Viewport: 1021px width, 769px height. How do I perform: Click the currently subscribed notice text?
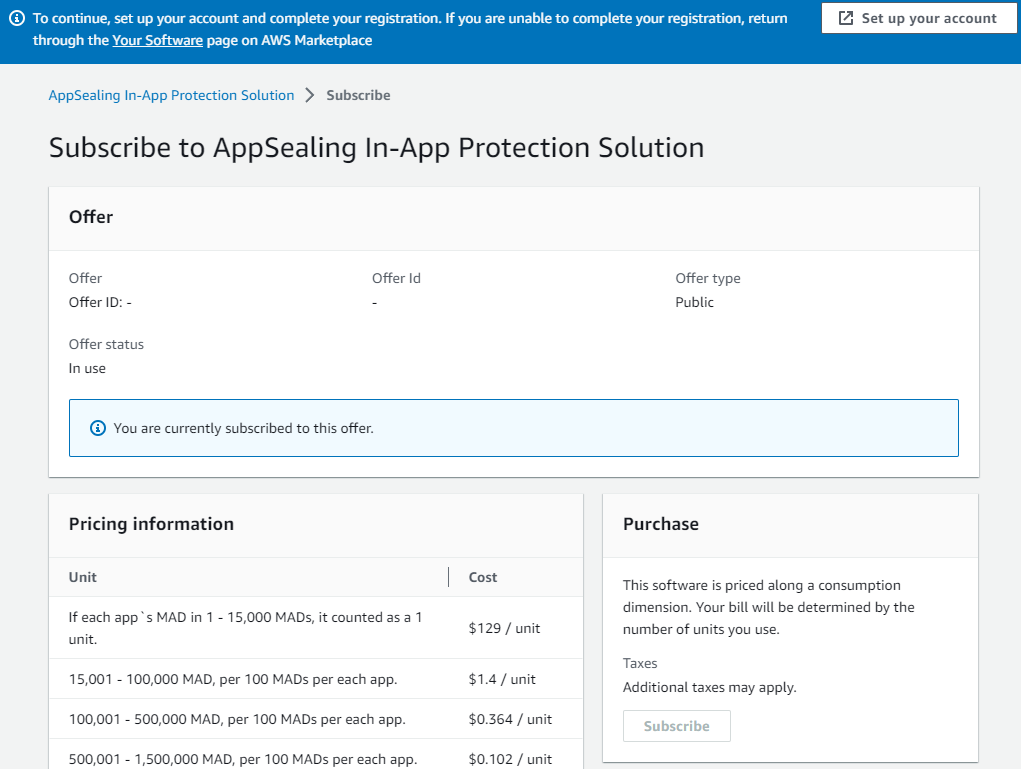point(244,428)
